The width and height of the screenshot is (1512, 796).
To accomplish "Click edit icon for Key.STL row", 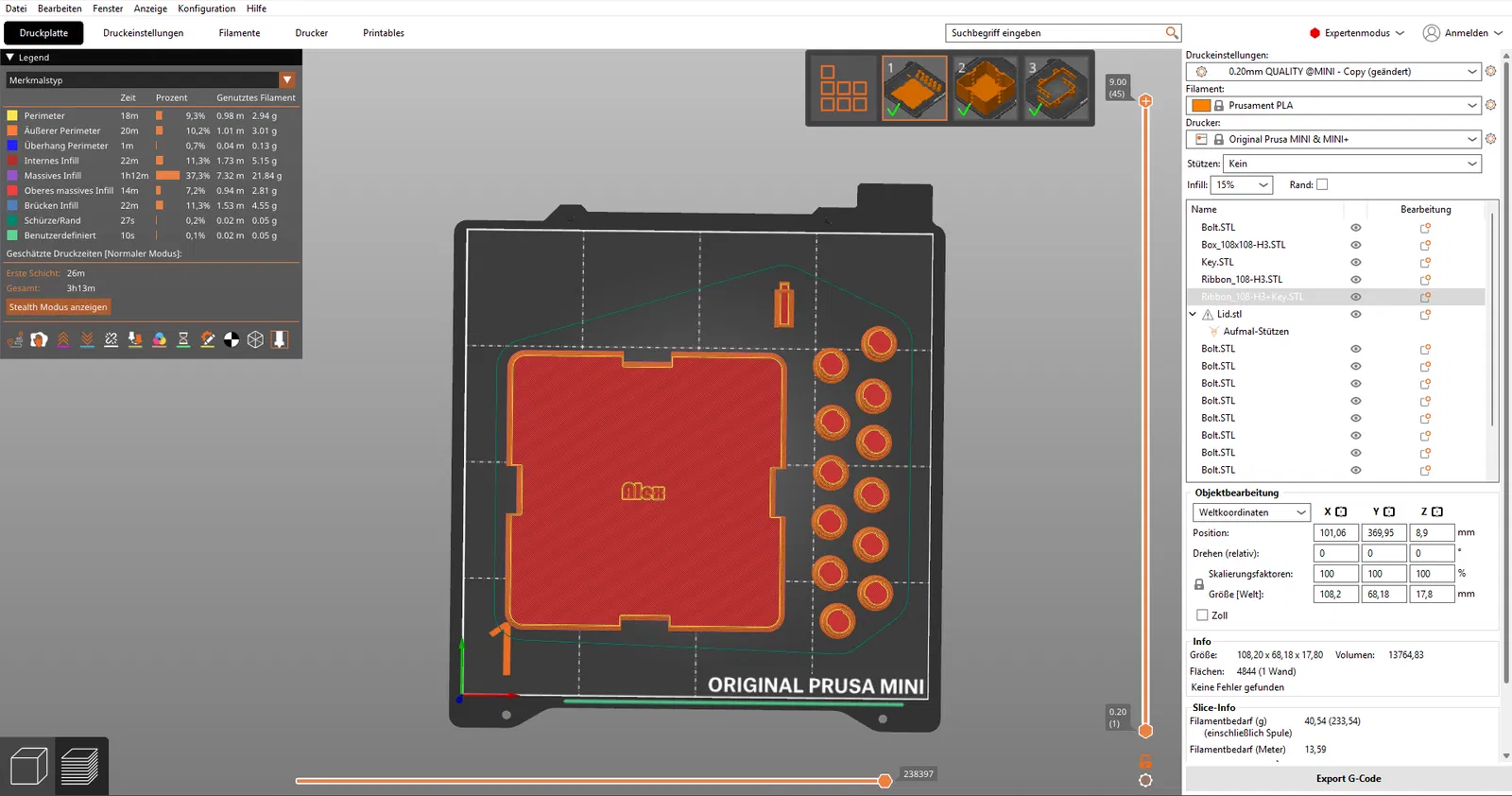I will (1425, 262).
